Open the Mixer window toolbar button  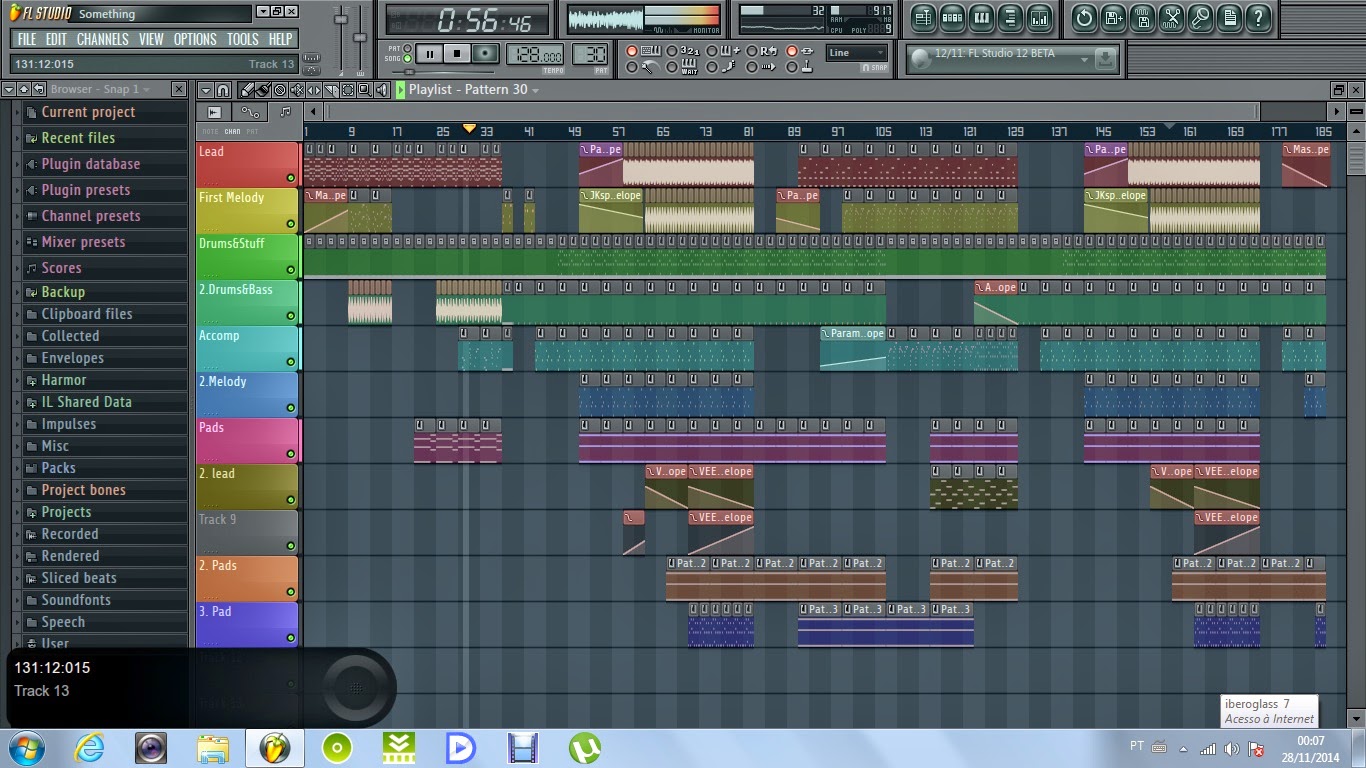pyautogui.click(x=1040, y=18)
